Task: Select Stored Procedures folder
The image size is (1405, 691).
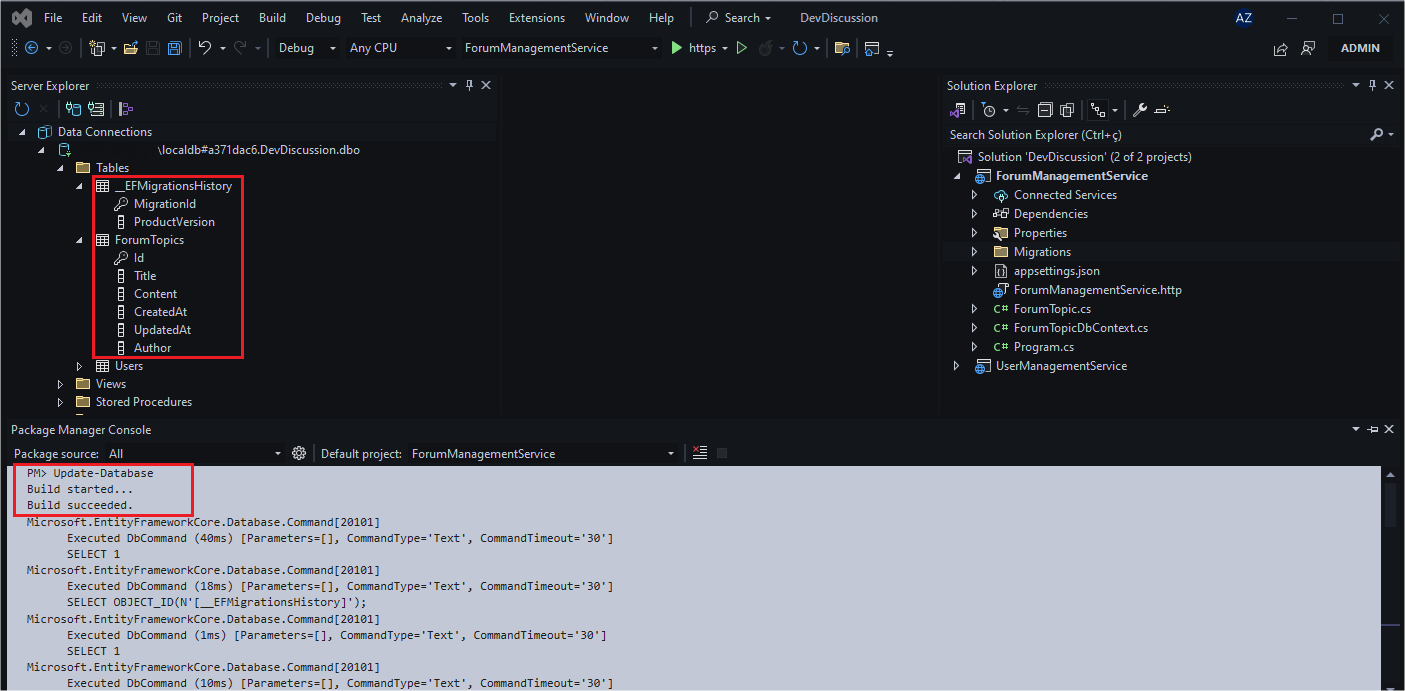Action: tap(144, 402)
